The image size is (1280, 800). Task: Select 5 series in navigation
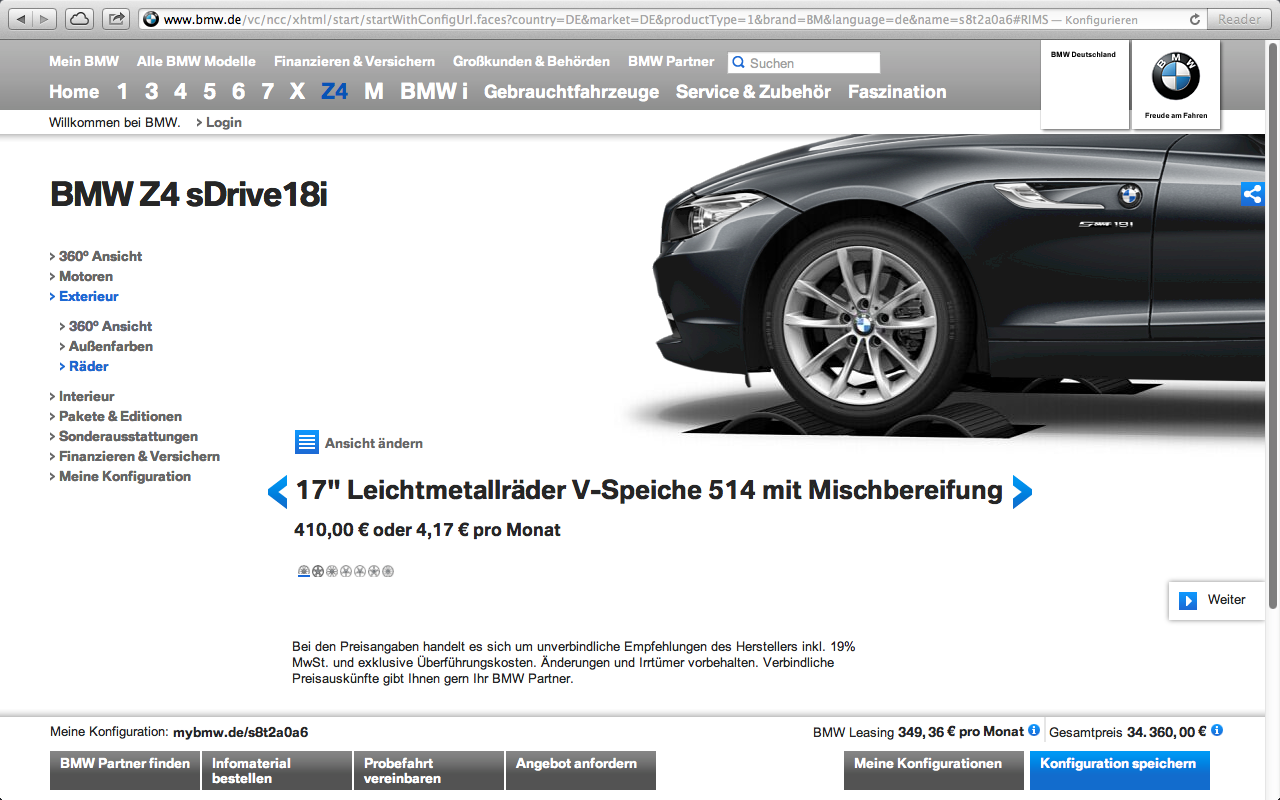point(209,92)
